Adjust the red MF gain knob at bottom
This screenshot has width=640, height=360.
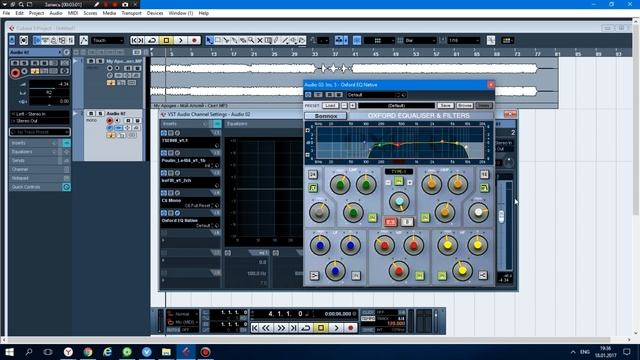point(399,271)
